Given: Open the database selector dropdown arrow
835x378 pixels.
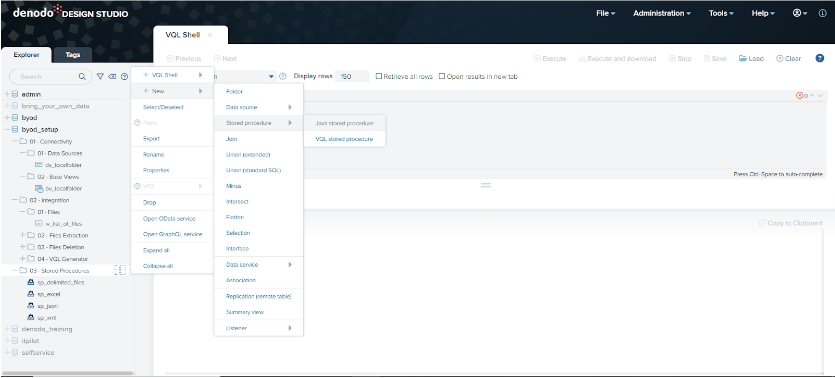Looking at the screenshot, I should tap(271, 77).
